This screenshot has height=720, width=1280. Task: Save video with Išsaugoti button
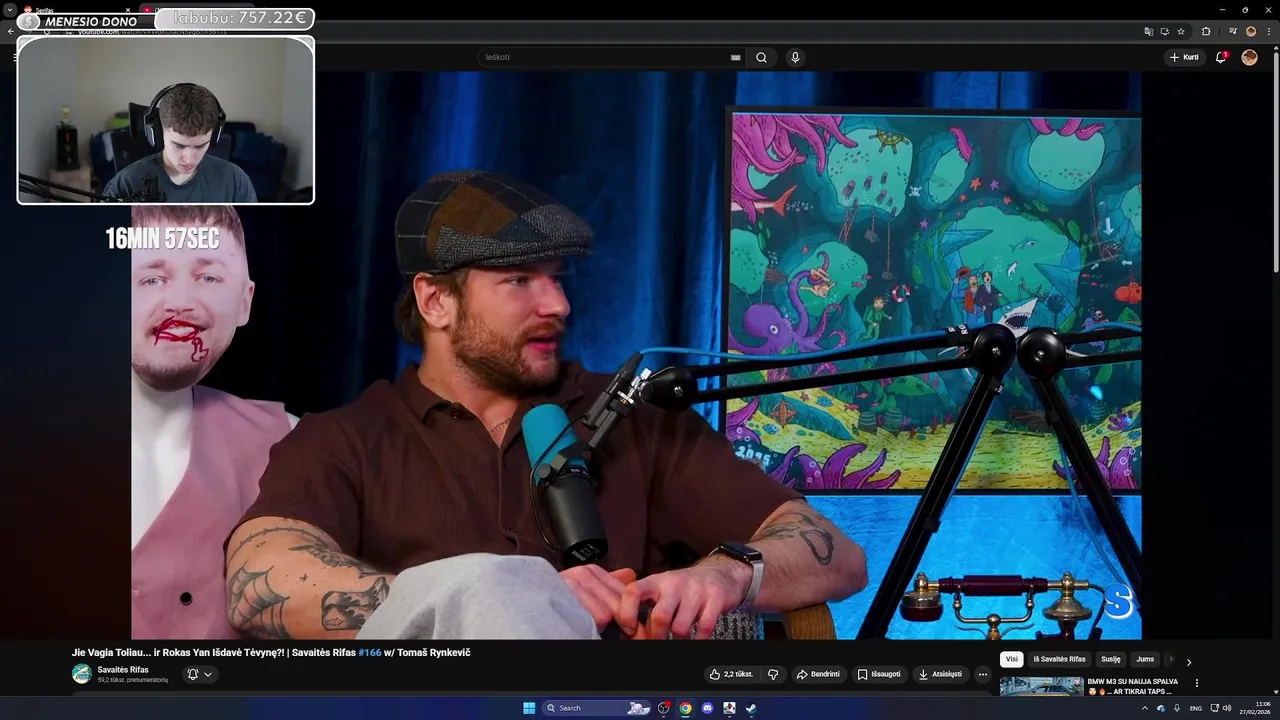(x=879, y=674)
